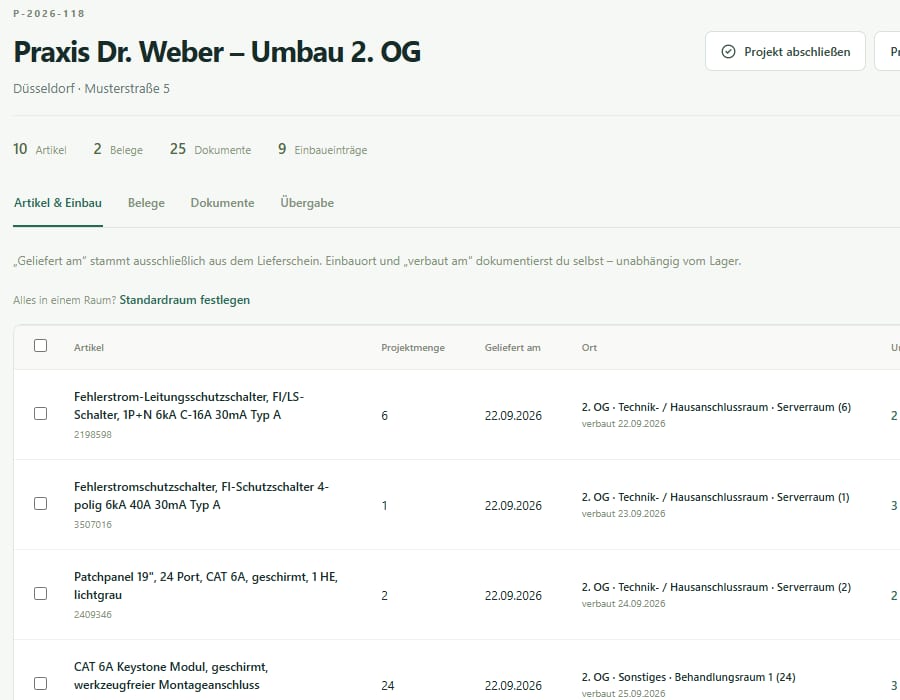Check the Fehlerstrom-Leitungsschutzschalter row checkbox
900x700 pixels.
tap(40, 414)
